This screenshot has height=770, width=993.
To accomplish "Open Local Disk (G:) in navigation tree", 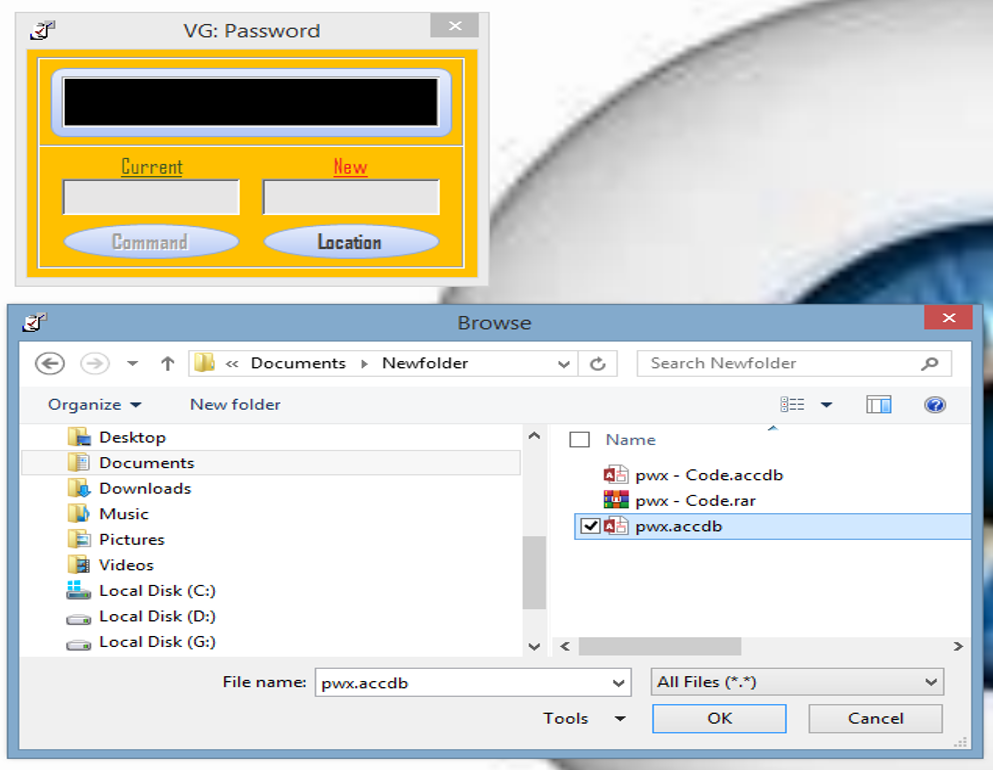I will (x=157, y=642).
